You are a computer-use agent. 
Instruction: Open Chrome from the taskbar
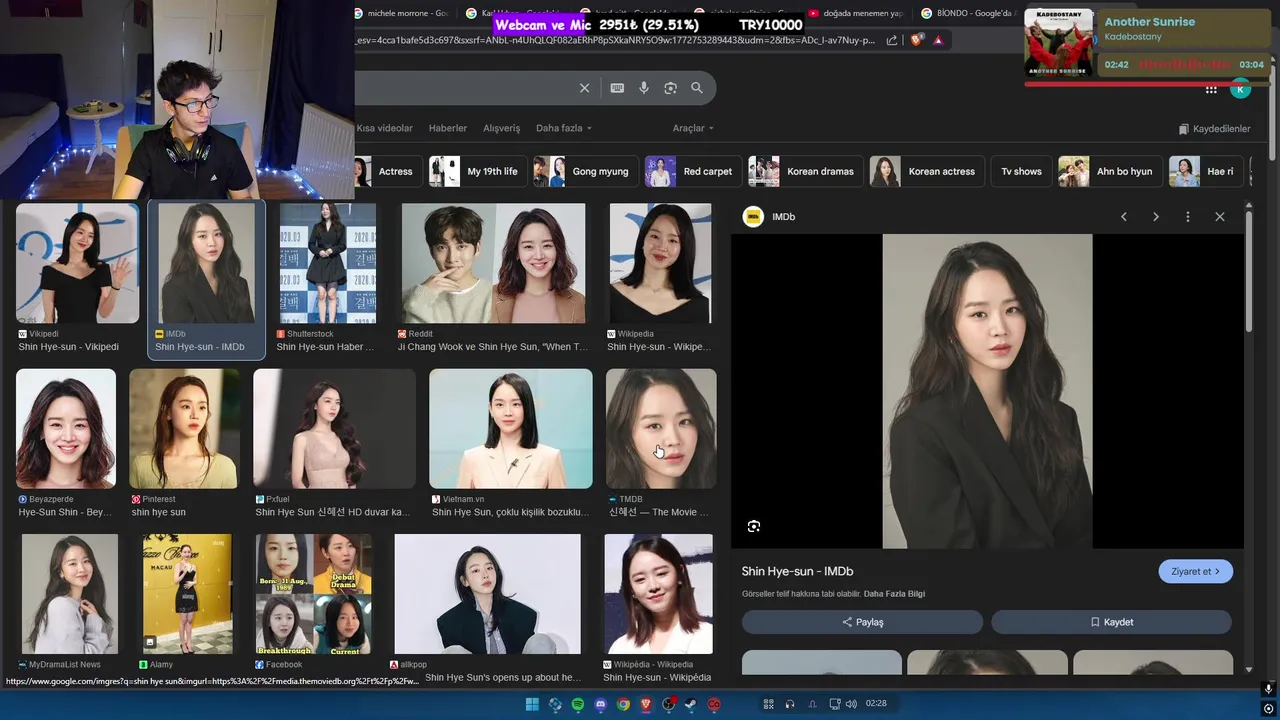[623, 704]
